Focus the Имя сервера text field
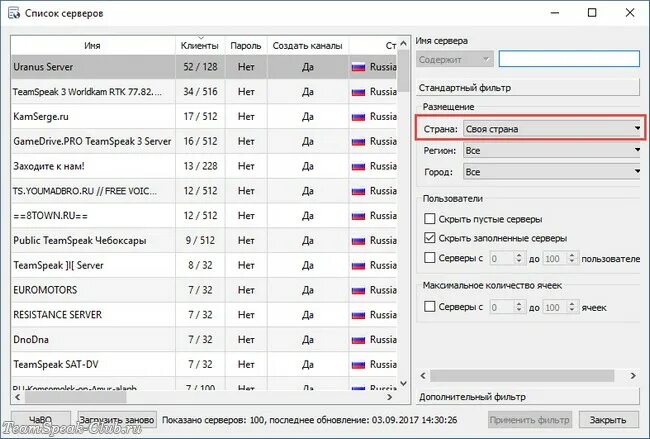The image size is (650, 439). (569, 59)
